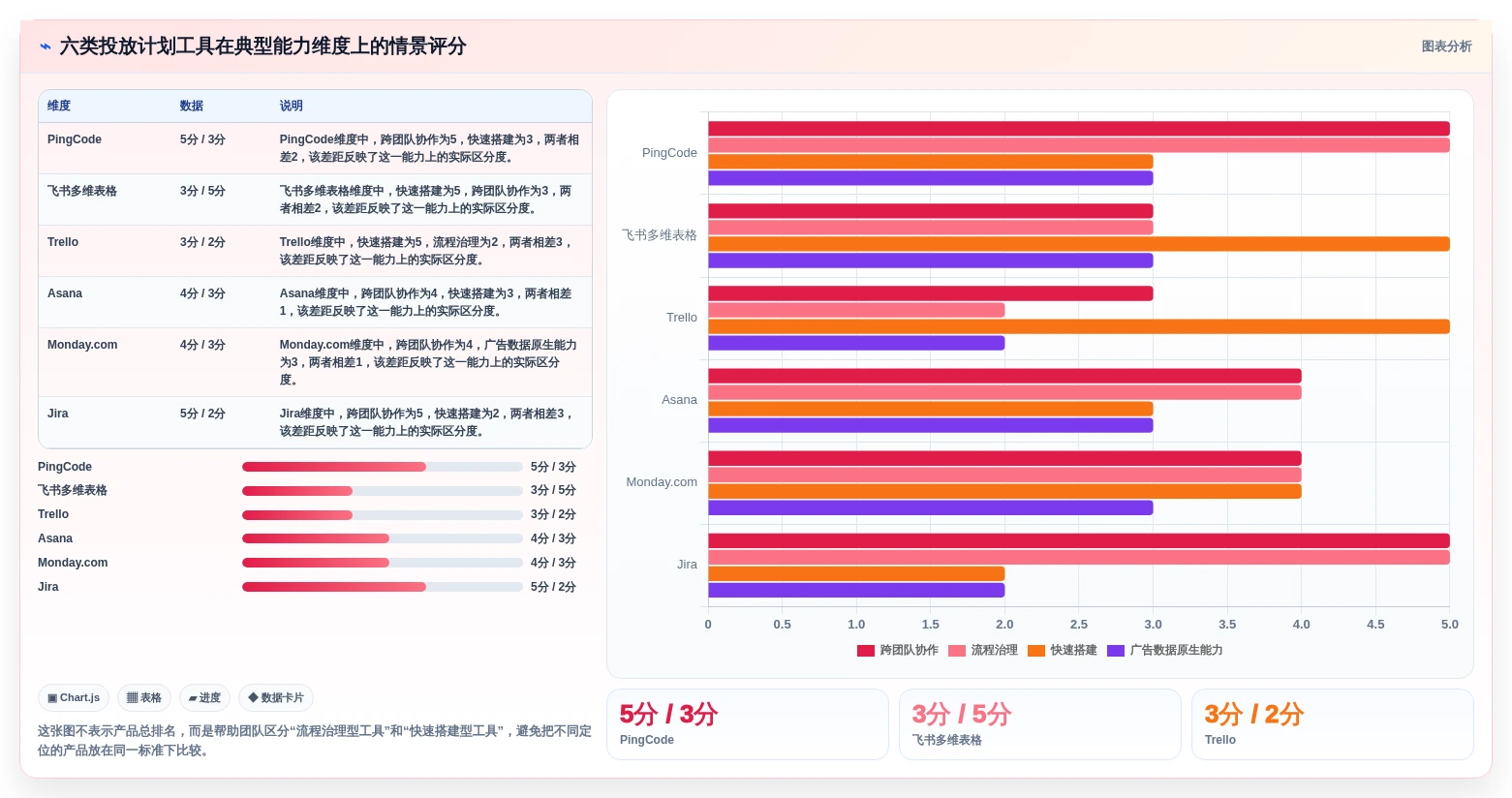This screenshot has width=1512, height=798.
Task: Select the 数据卡片 tag chip
Action: click(276, 697)
